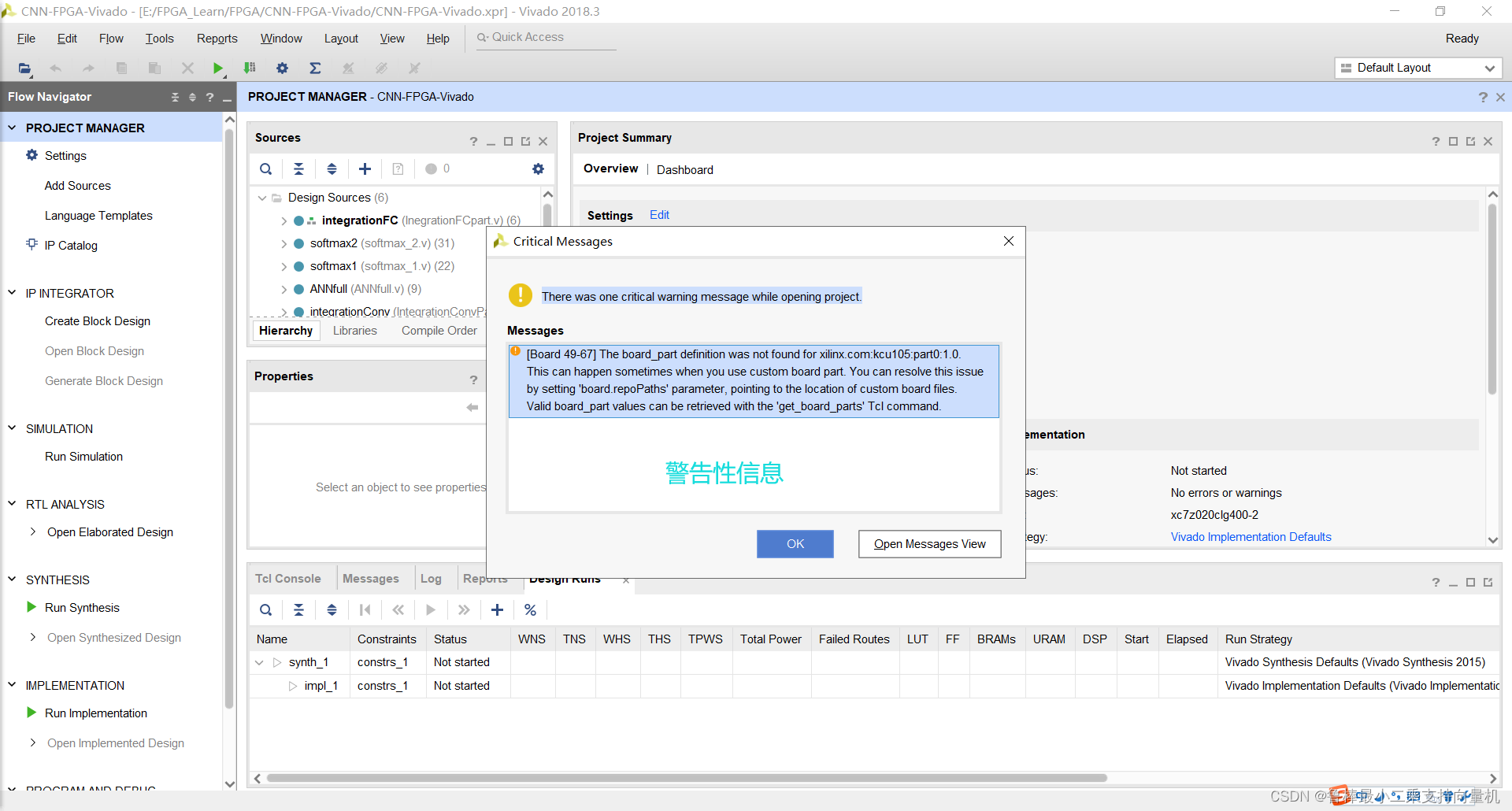Open Sources panel settings gear
The image size is (1512, 811).
click(538, 168)
